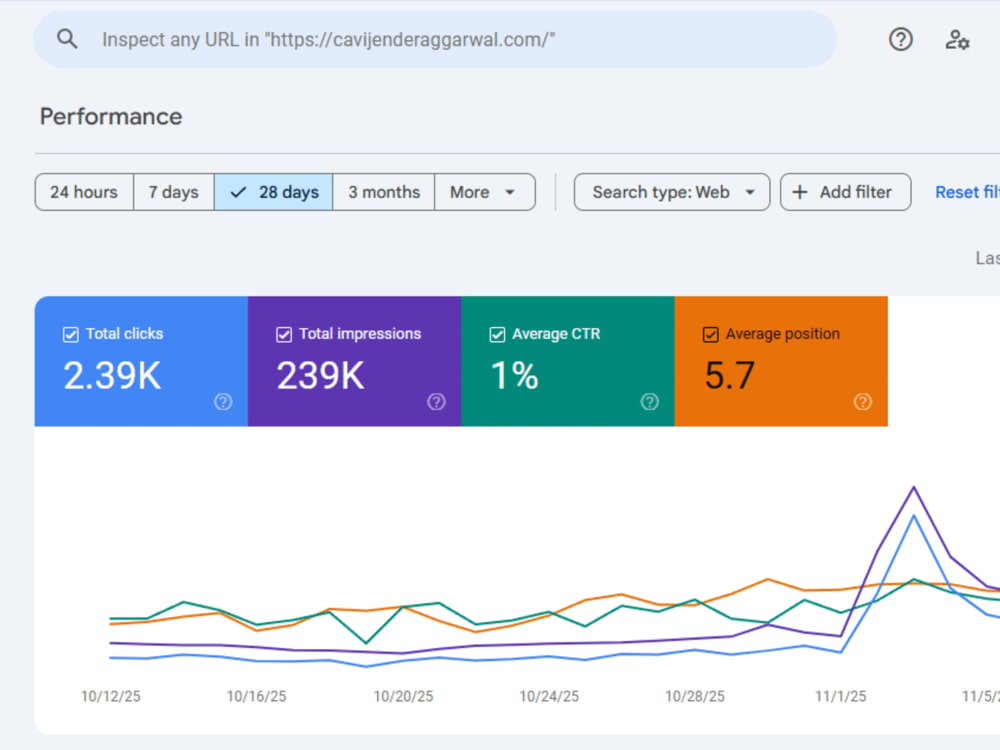Toggle the Total impressions checkbox
1000x750 pixels.
click(x=284, y=334)
